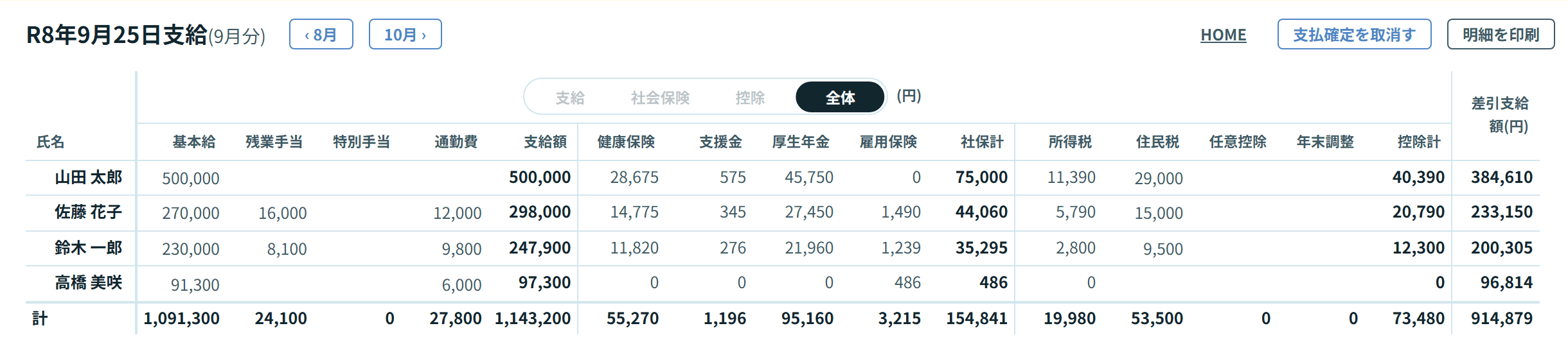Open employee 高橋 美咲
Viewport: 1568px width, 353px height.
[88, 282]
